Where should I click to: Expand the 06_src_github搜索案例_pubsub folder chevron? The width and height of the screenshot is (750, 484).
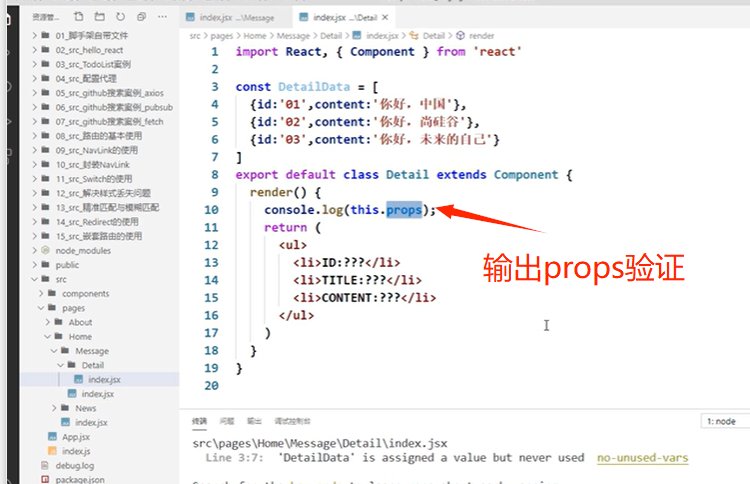click(34, 107)
